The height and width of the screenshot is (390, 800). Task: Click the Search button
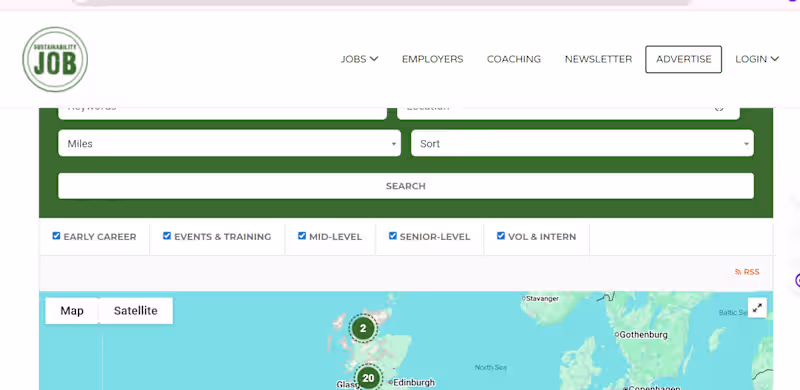pyautogui.click(x=406, y=186)
